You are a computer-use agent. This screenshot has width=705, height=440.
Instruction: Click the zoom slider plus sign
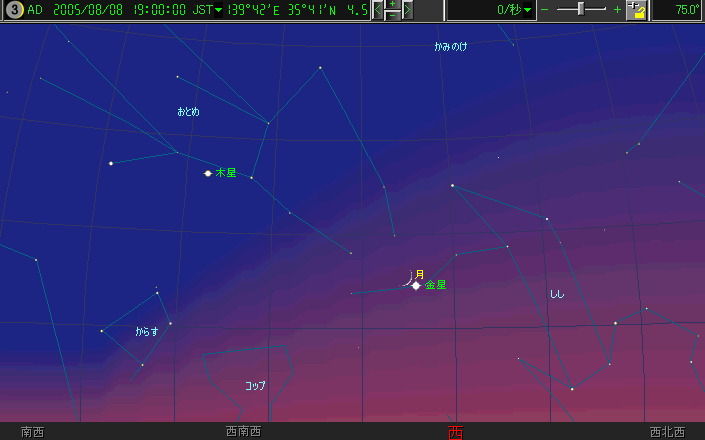[x=616, y=10]
